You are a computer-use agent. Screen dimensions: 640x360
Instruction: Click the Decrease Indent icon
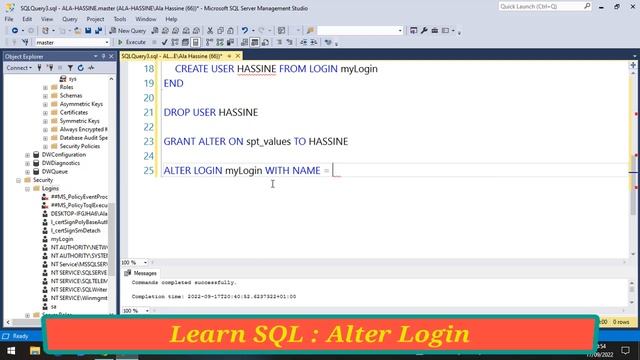click(304, 42)
